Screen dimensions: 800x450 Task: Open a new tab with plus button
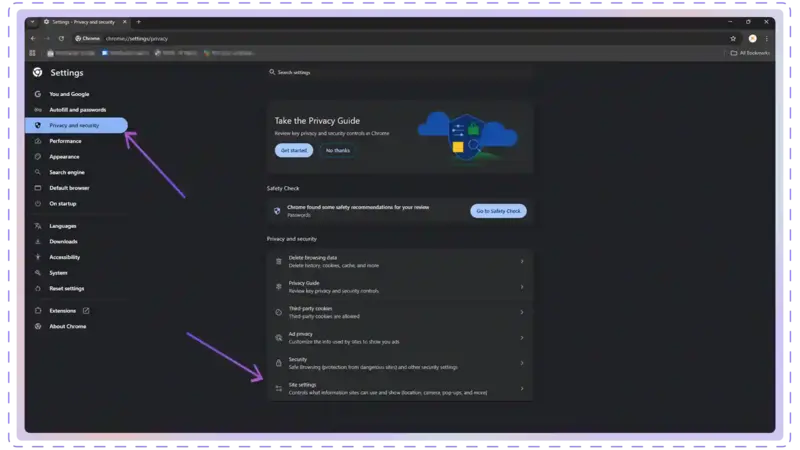[x=139, y=22]
